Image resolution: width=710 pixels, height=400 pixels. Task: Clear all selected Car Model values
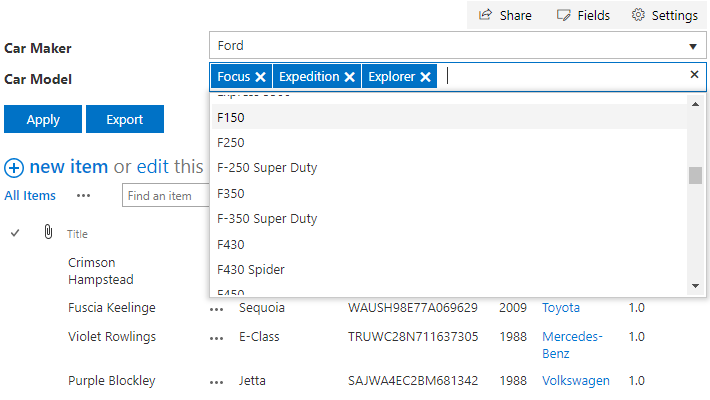694,74
